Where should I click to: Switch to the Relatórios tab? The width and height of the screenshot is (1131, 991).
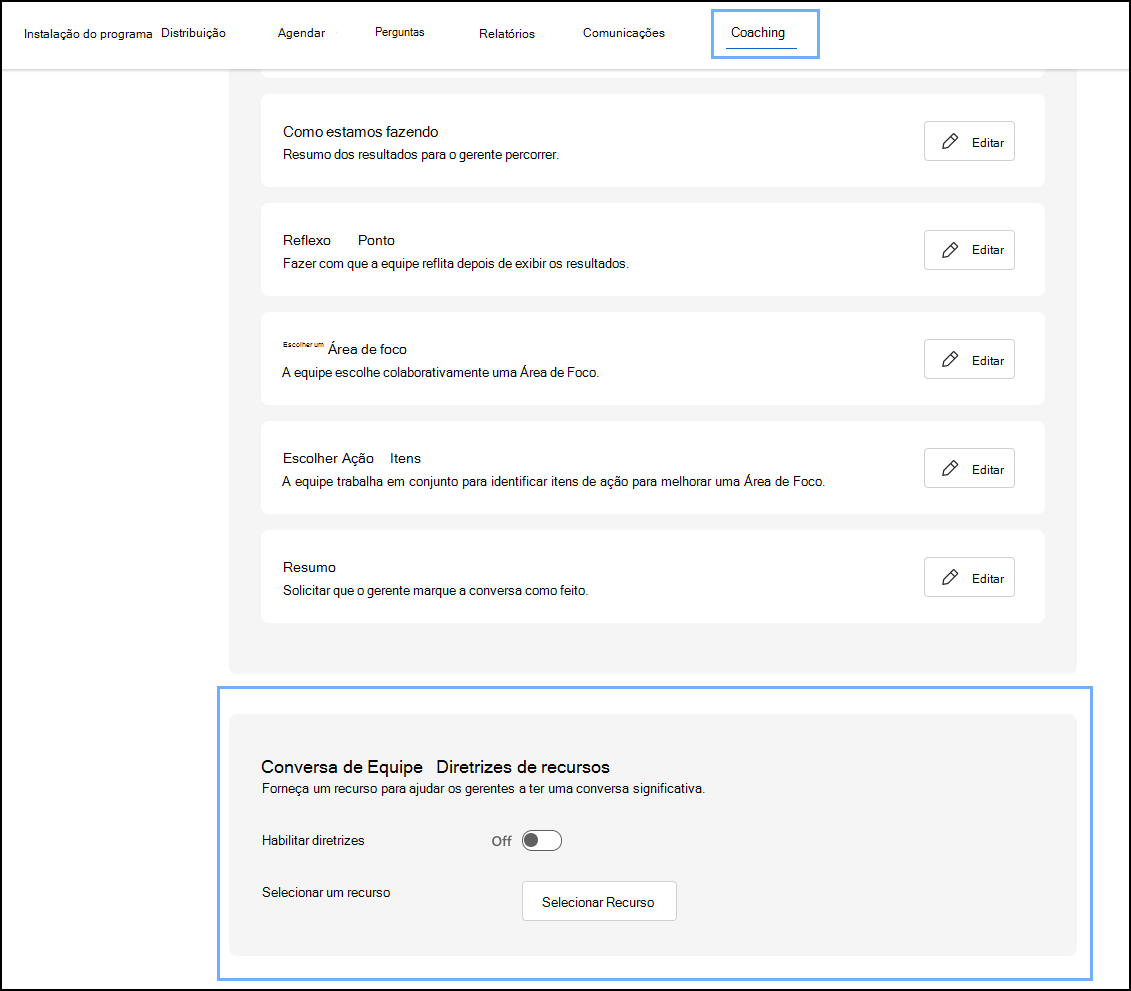click(506, 32)
